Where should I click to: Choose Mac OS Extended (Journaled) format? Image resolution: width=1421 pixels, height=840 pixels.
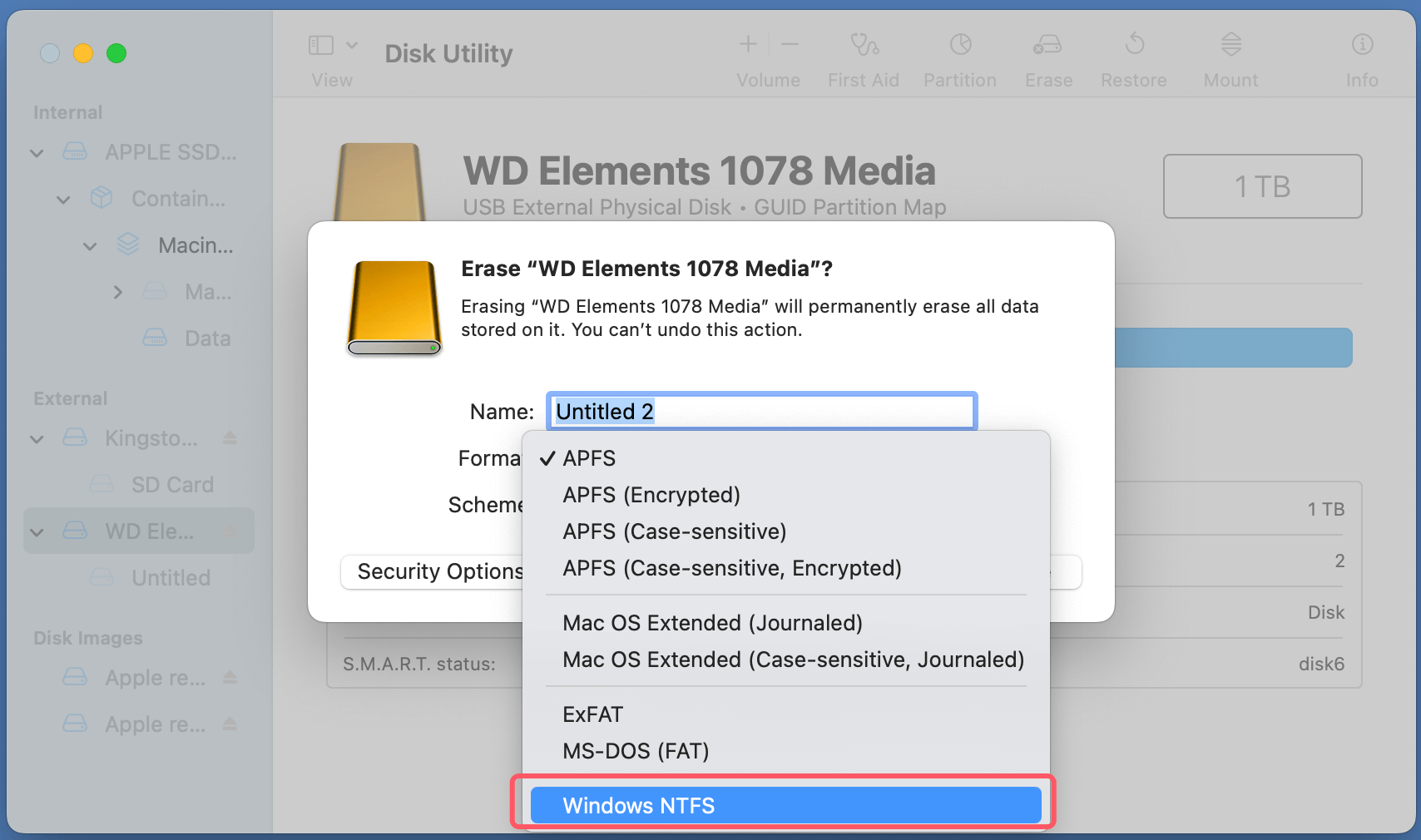(x=712, y=622)
